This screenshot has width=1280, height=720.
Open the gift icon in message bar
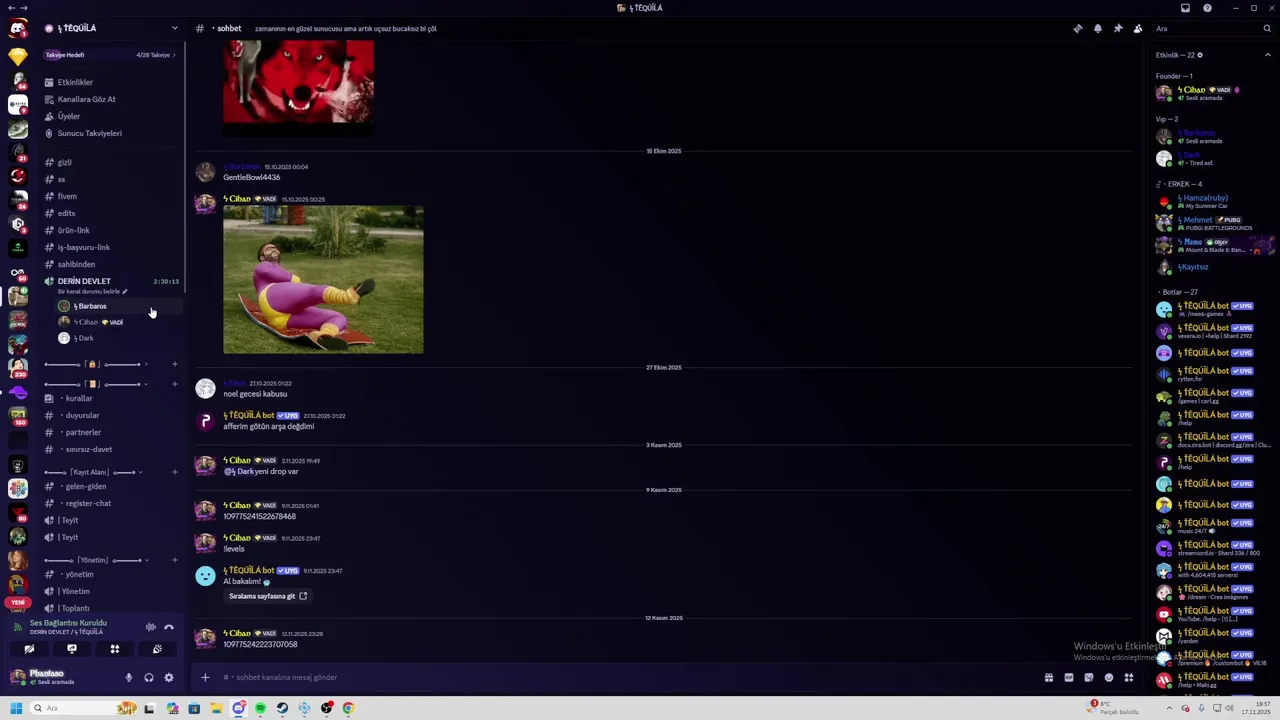click(x=1048, y=677)
